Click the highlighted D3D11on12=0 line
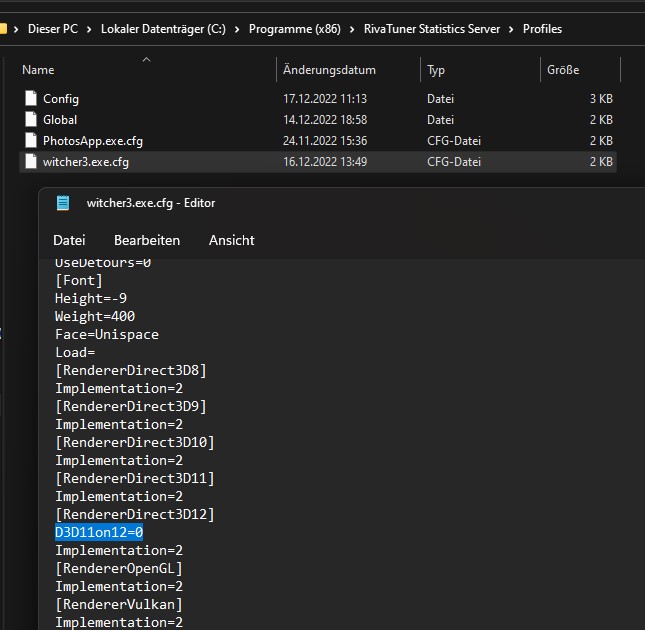645x630 pixels. (99, 532)
